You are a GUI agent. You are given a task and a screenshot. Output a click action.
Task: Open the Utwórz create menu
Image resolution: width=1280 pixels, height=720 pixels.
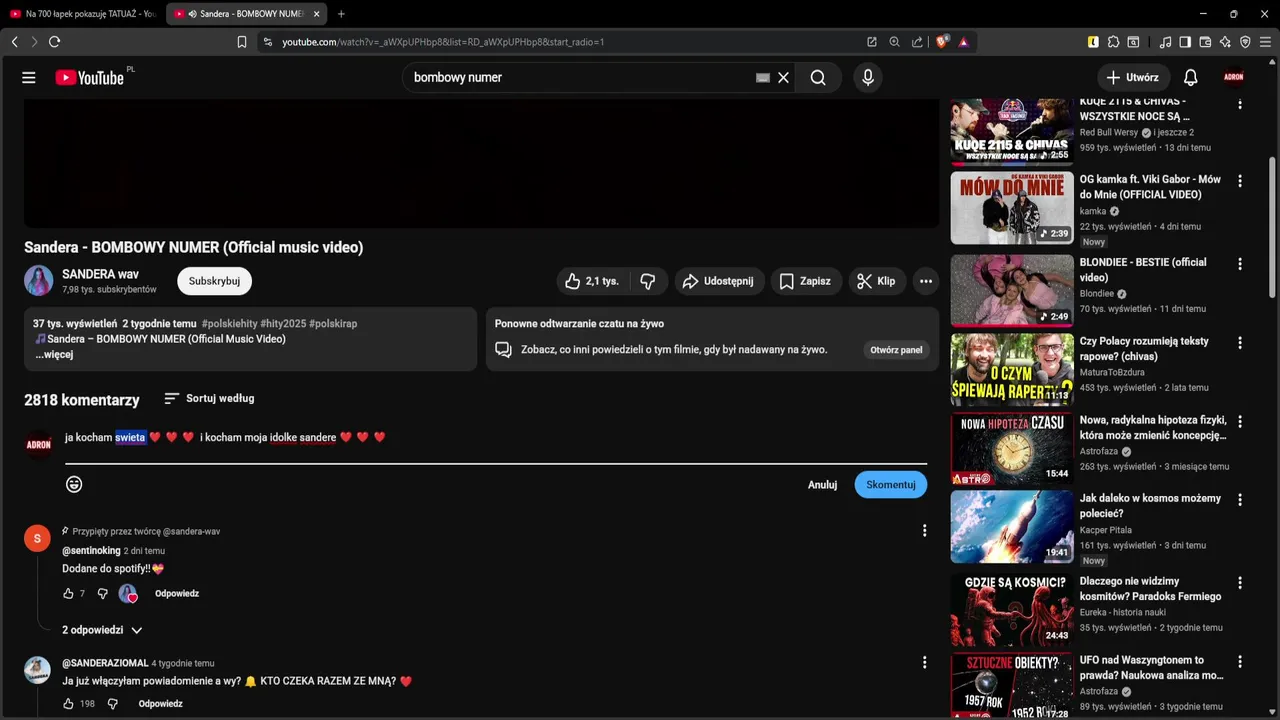1133,78
